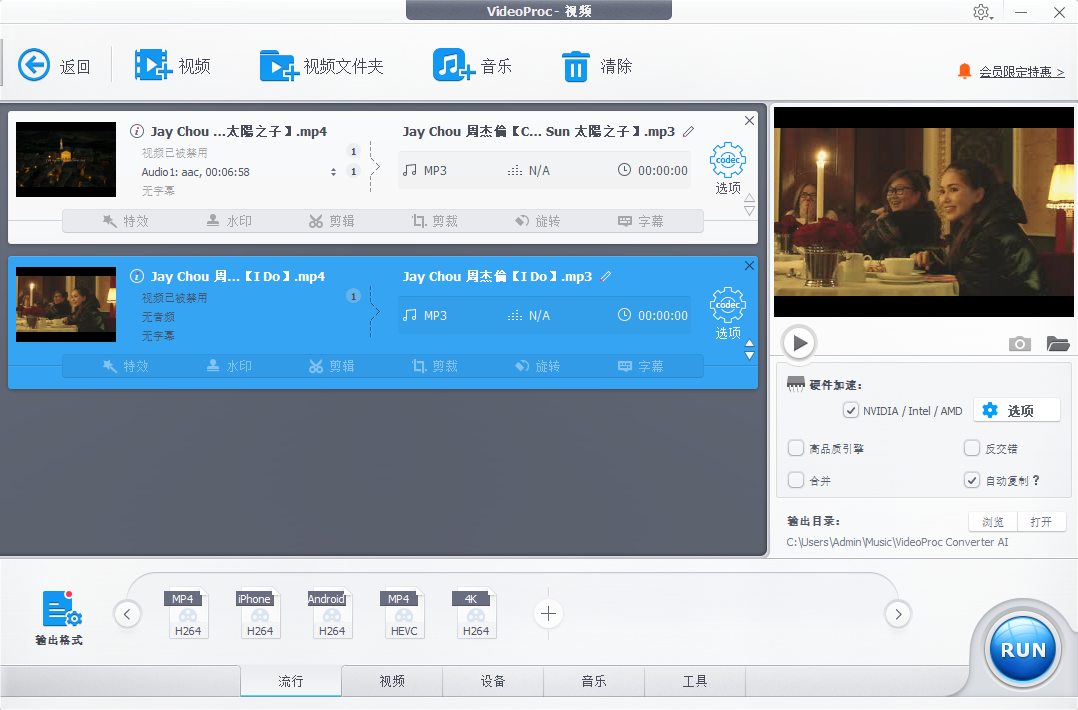Open 特效 effects for the 太陽之子 item
This screenshot has height=710, width=1078.
(126, 221)
